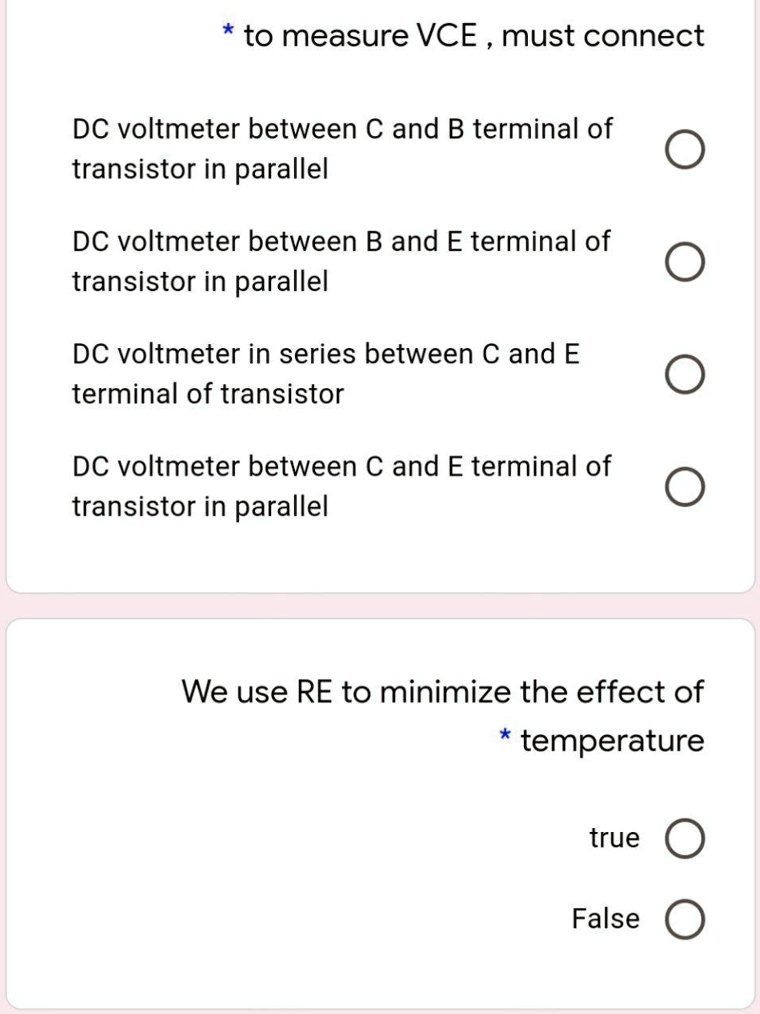Click the second answer's option text

tap(340, 261)
